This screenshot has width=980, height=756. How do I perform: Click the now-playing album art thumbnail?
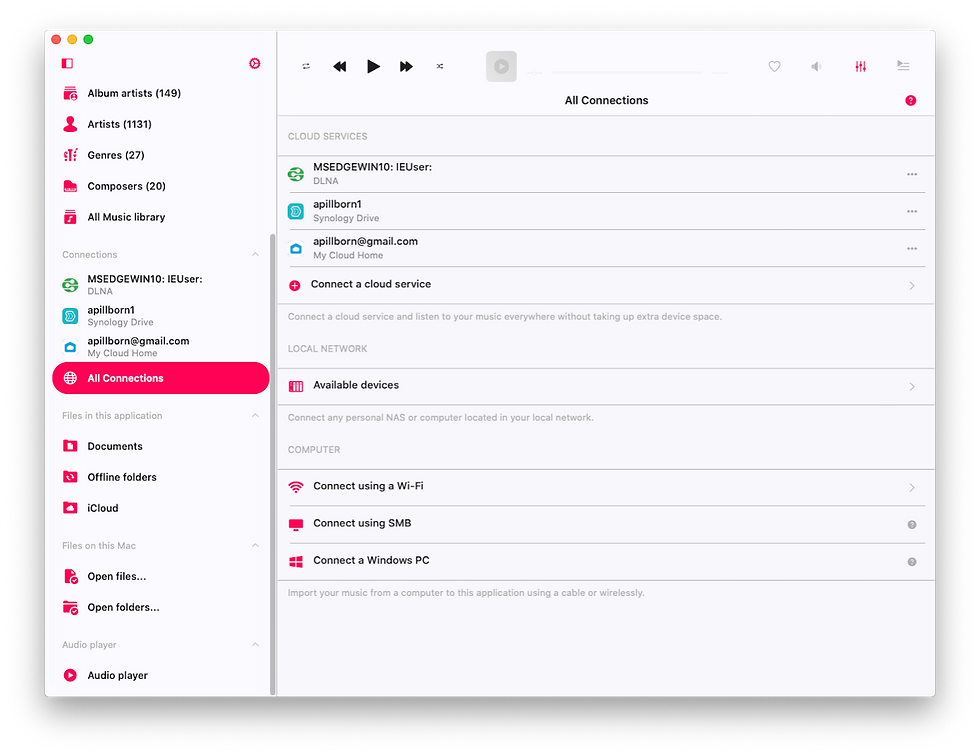pyautogui.click(x=501, y=66)
